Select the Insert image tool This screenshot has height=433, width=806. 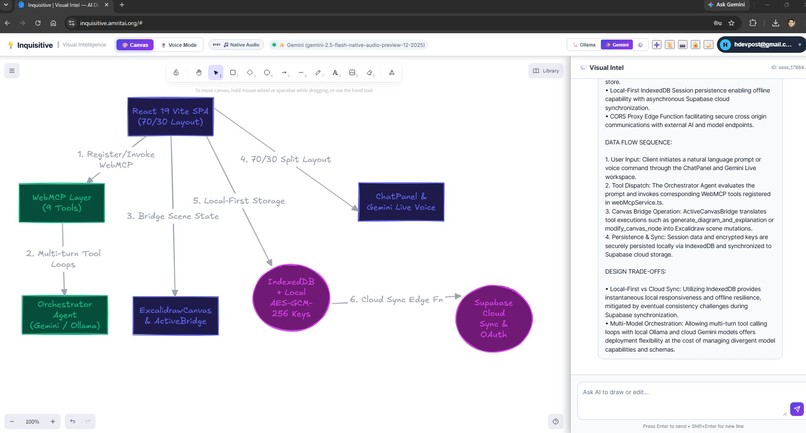pos(352,73)
